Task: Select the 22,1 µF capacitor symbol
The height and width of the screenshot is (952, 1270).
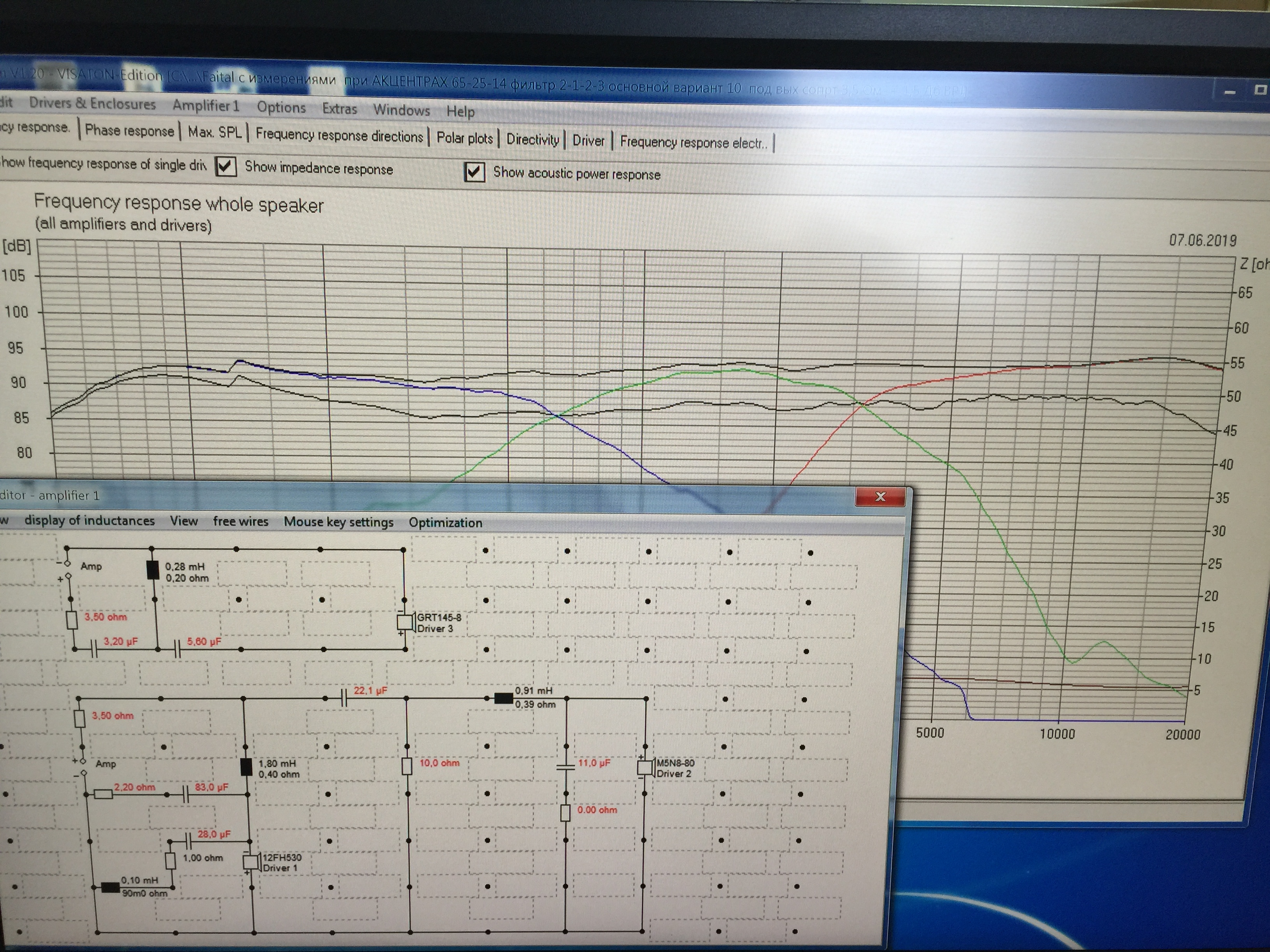Action: click(344, 698)
